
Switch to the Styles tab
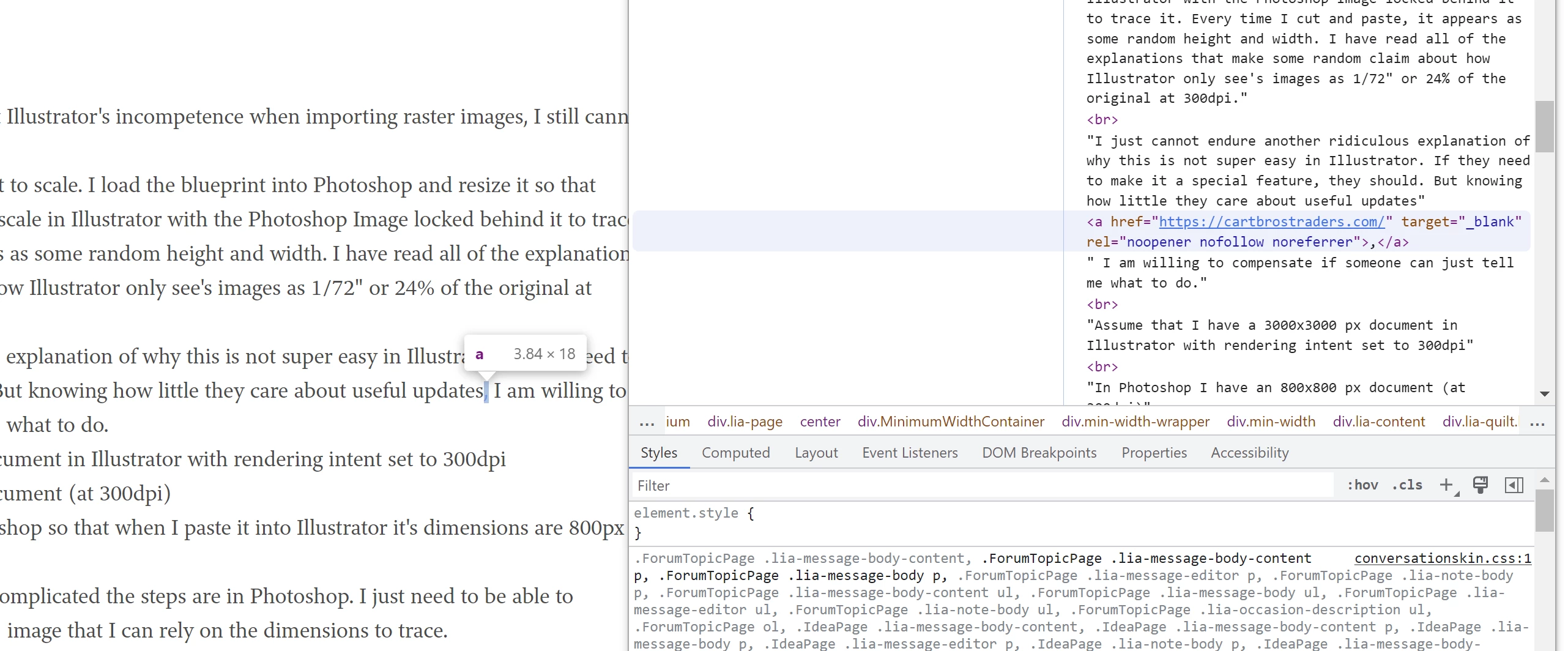pos(659,453)
